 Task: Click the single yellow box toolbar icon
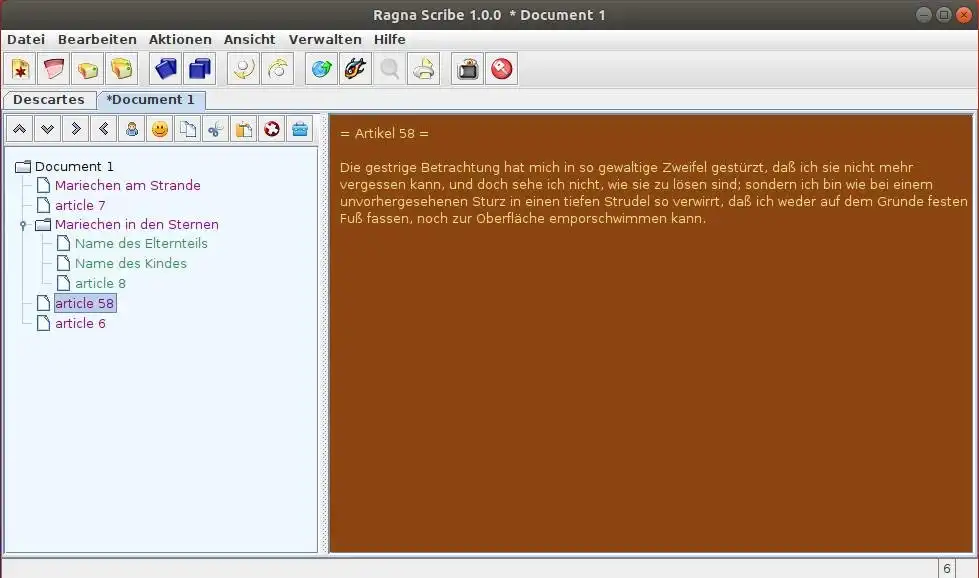point(87,69)
